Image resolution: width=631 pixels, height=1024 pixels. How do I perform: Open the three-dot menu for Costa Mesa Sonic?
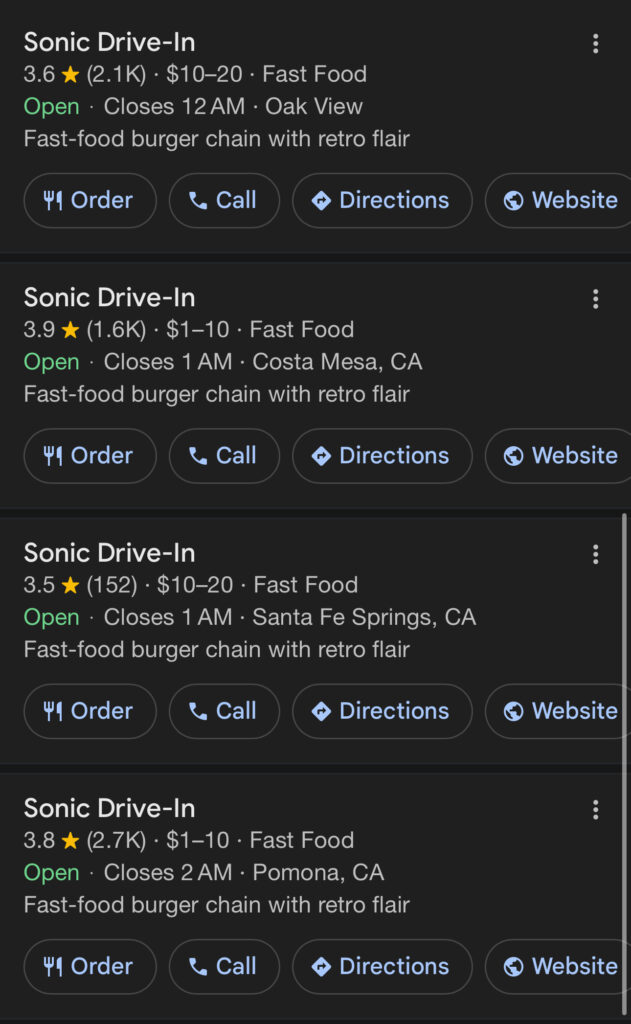coord(595,298)
